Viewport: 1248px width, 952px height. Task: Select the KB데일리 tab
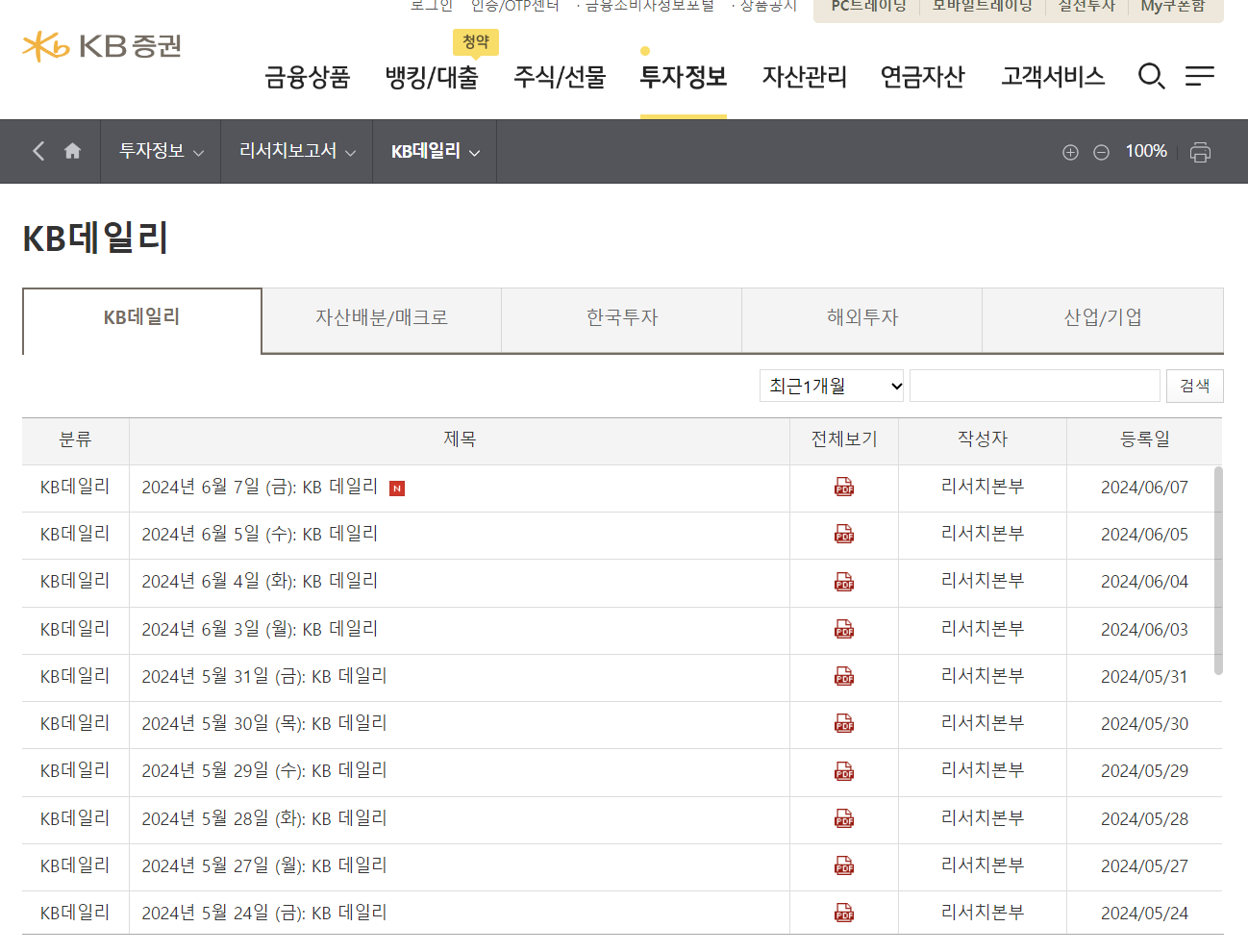pos(142,320)
